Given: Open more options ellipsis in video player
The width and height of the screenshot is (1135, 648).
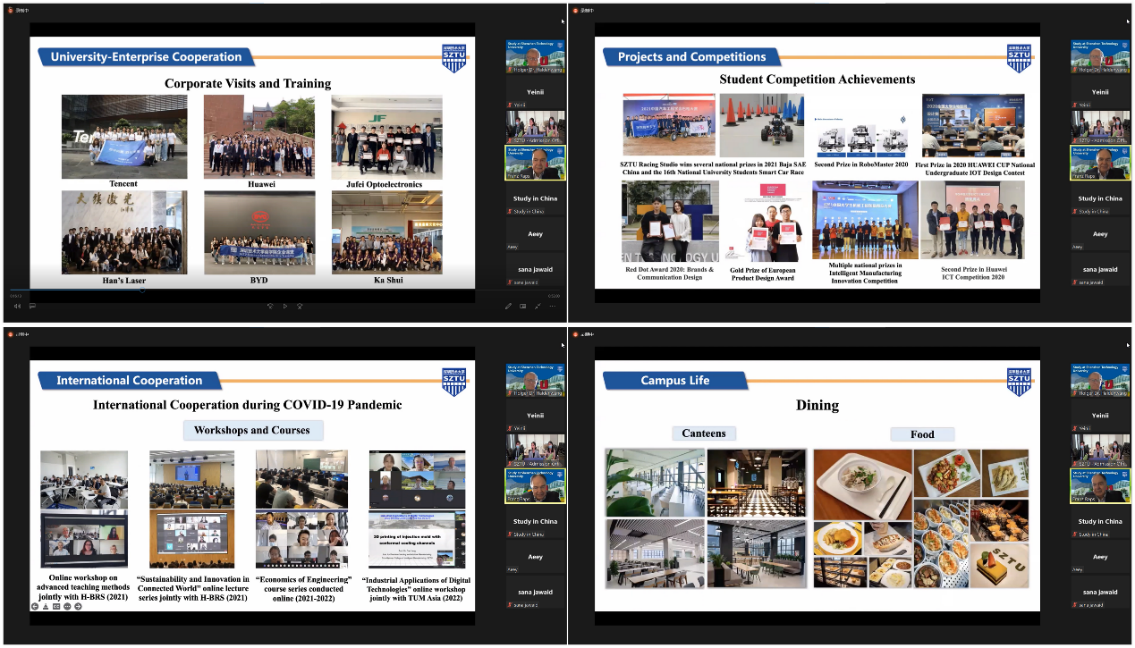Looking at the screenshot, I should point(552,306).
